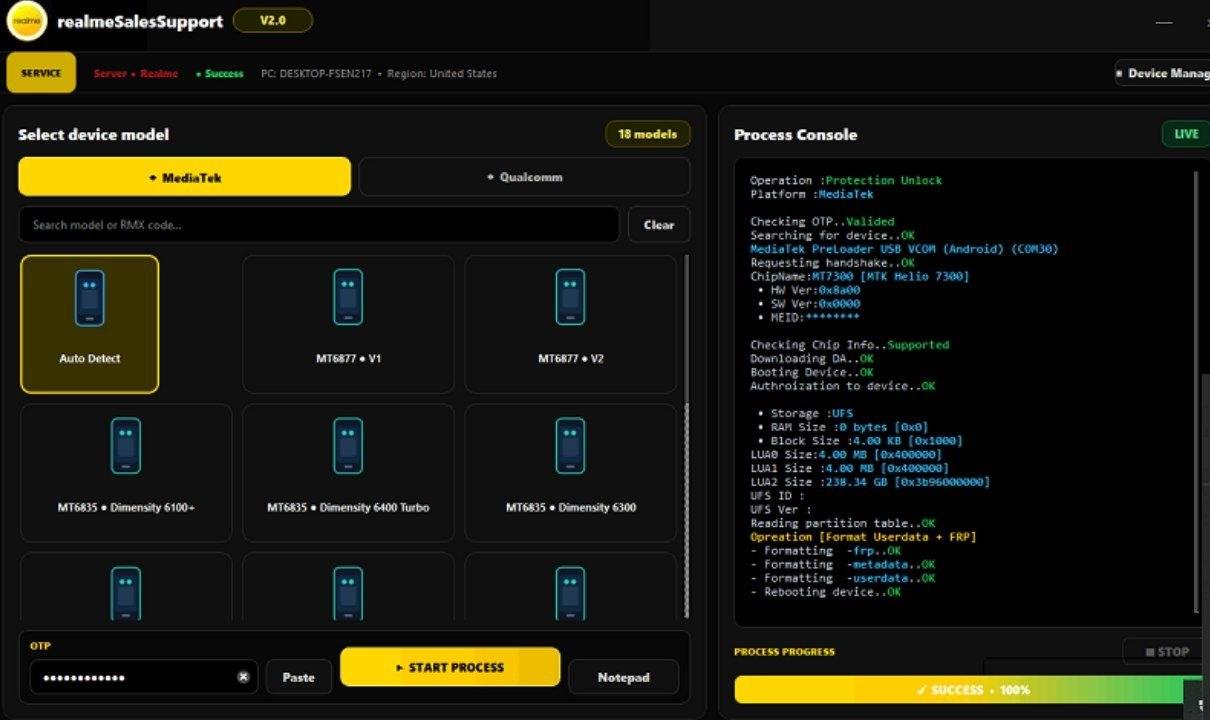Open the Notepad button
This screenshot has width=1210, height=720.
(x=623, y=677)
